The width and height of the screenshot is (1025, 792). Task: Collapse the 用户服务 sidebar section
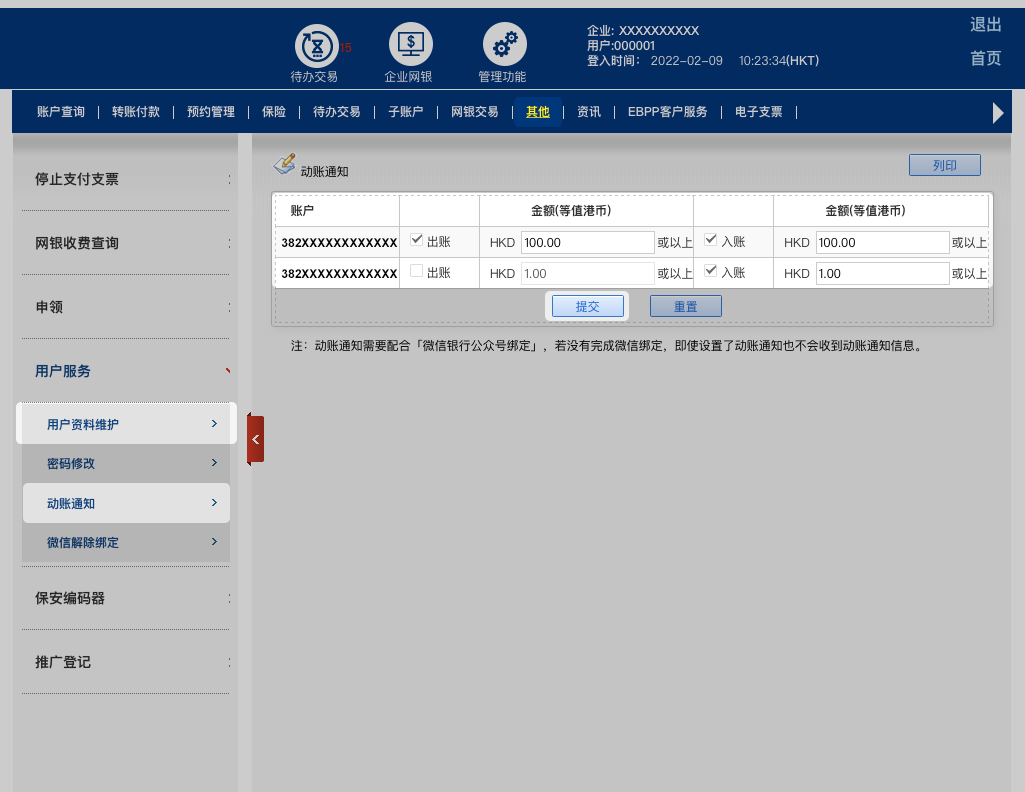click(126, 371)
